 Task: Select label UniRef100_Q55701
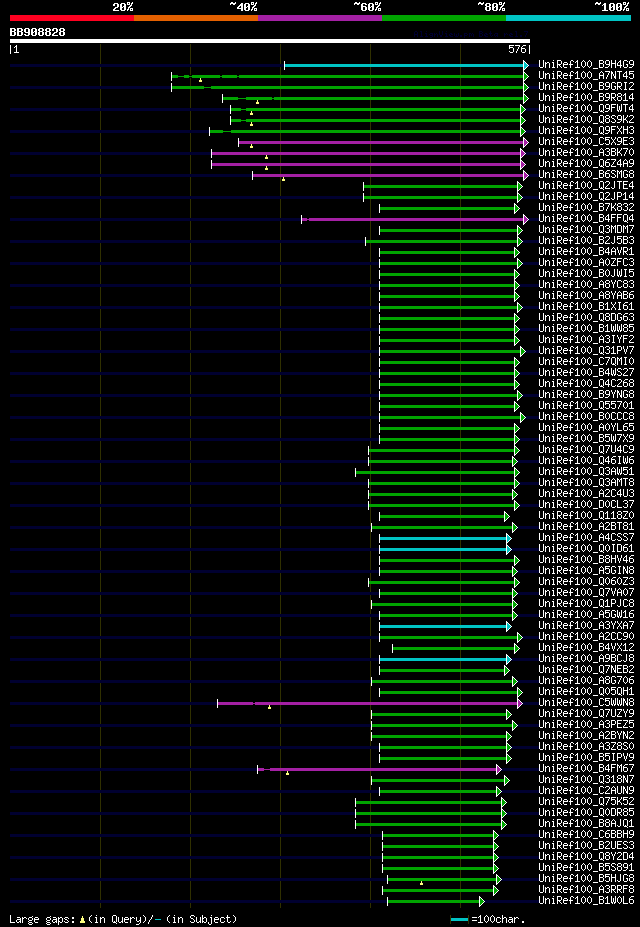587,406
